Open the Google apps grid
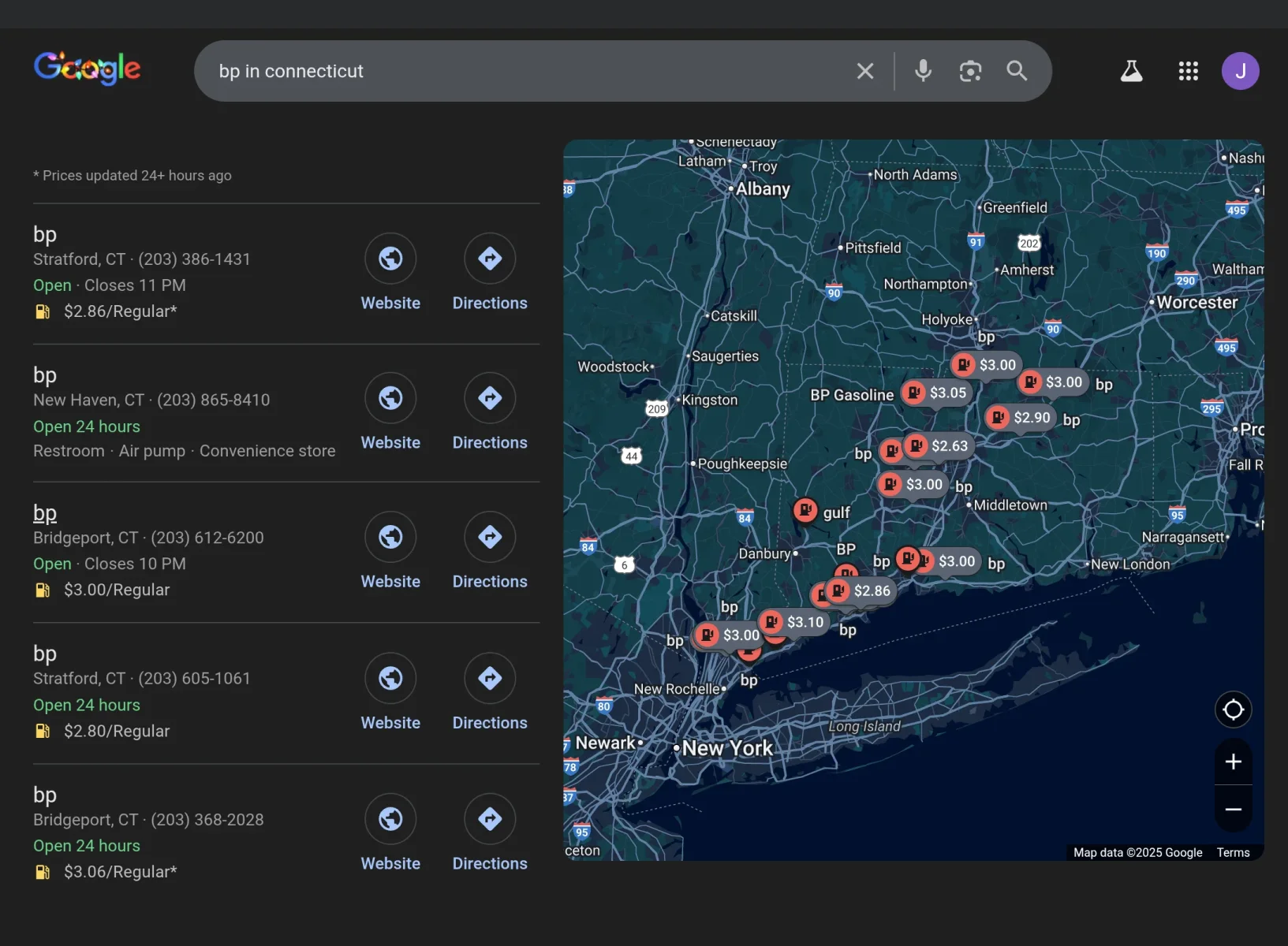 point(1188,71)
